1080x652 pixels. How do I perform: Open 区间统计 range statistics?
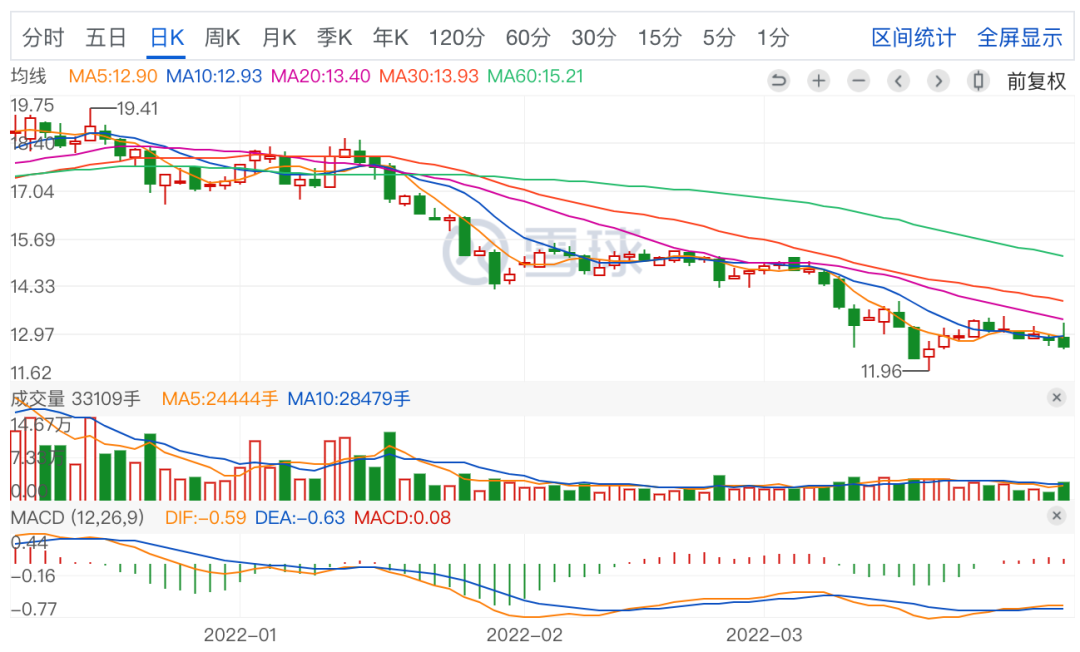click(x=913, y=37)
